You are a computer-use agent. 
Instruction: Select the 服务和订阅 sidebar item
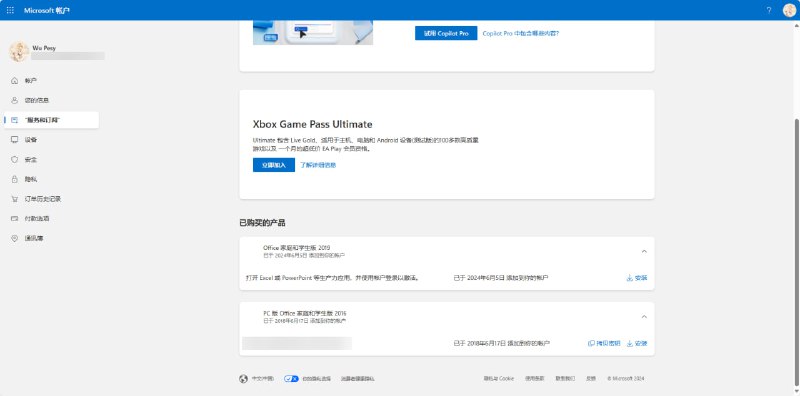click(x=51, y=120)
